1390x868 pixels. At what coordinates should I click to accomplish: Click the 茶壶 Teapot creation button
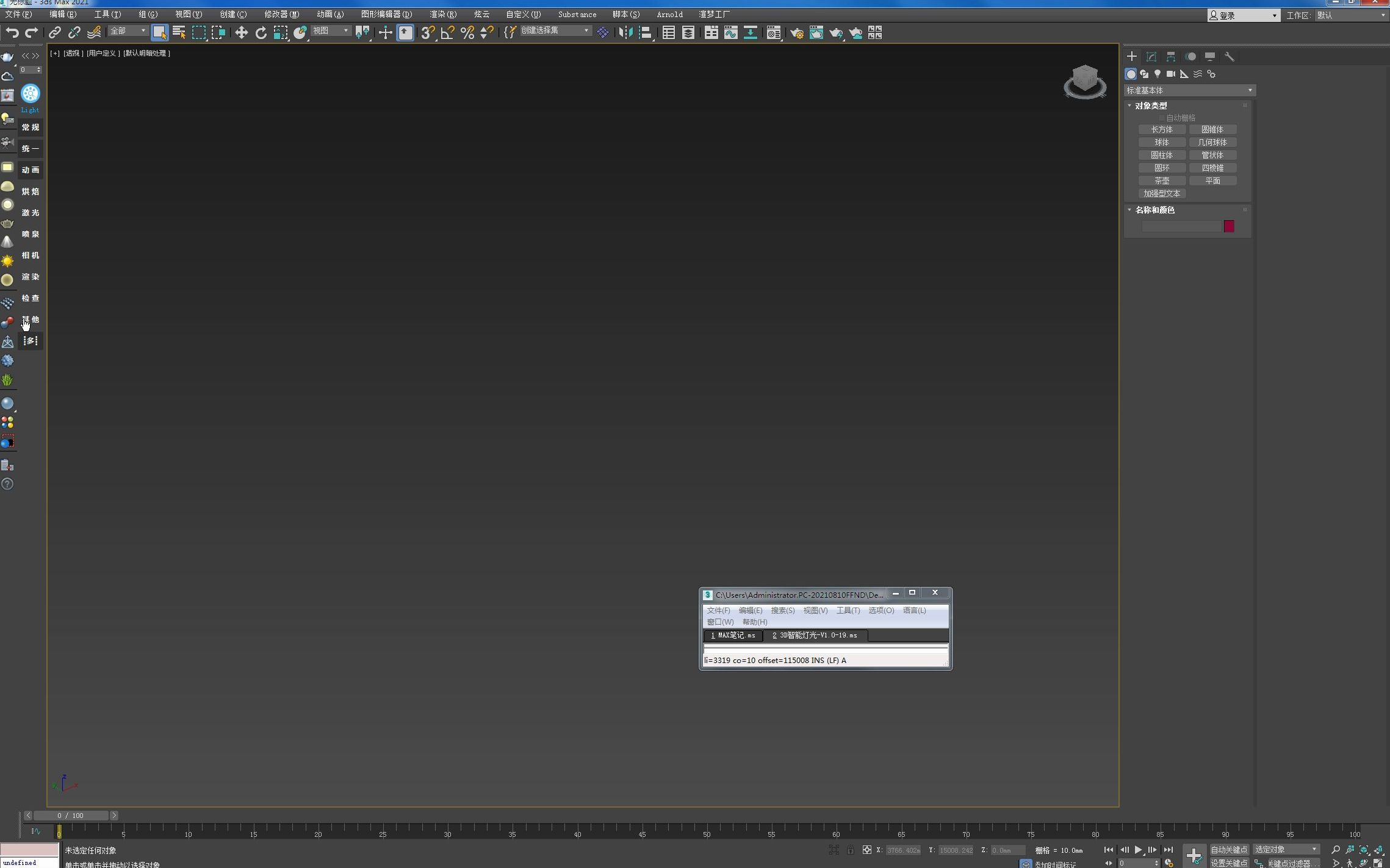pyautogui.click(x=1161, y=180)
